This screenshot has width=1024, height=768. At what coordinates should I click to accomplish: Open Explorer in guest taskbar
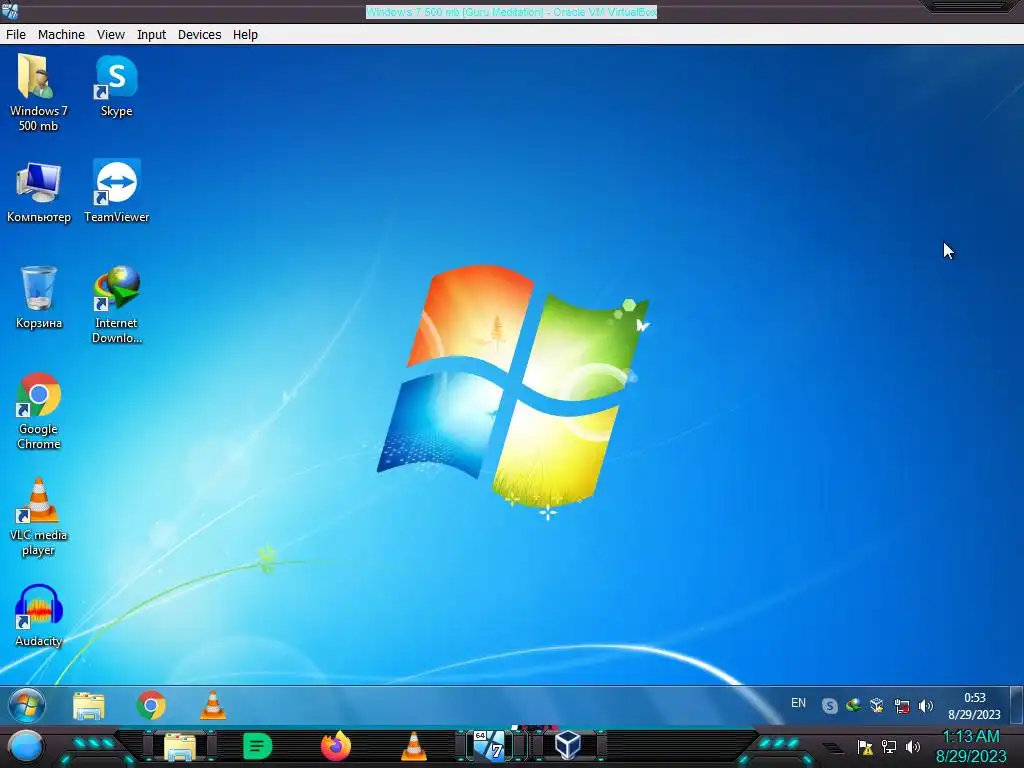[89, 705]
